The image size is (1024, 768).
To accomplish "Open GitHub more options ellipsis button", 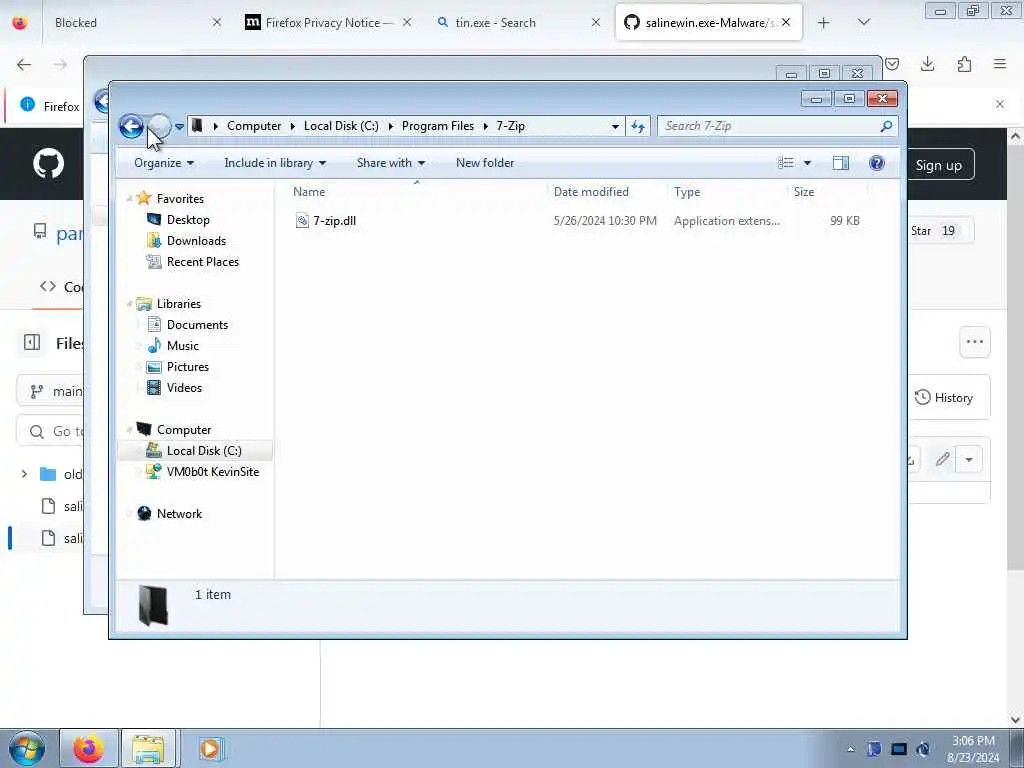I will 974,342.
